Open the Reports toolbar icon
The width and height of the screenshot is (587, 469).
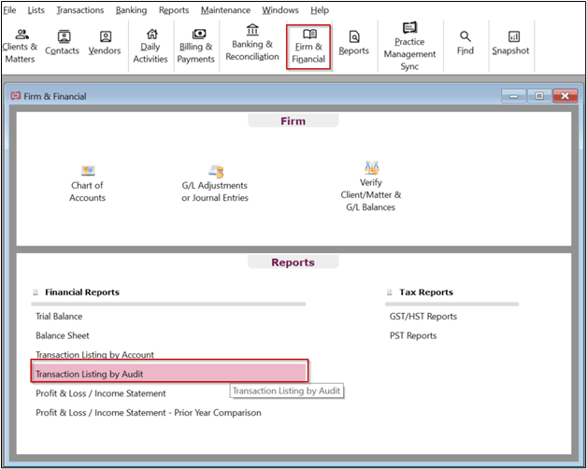coord(354,43)
